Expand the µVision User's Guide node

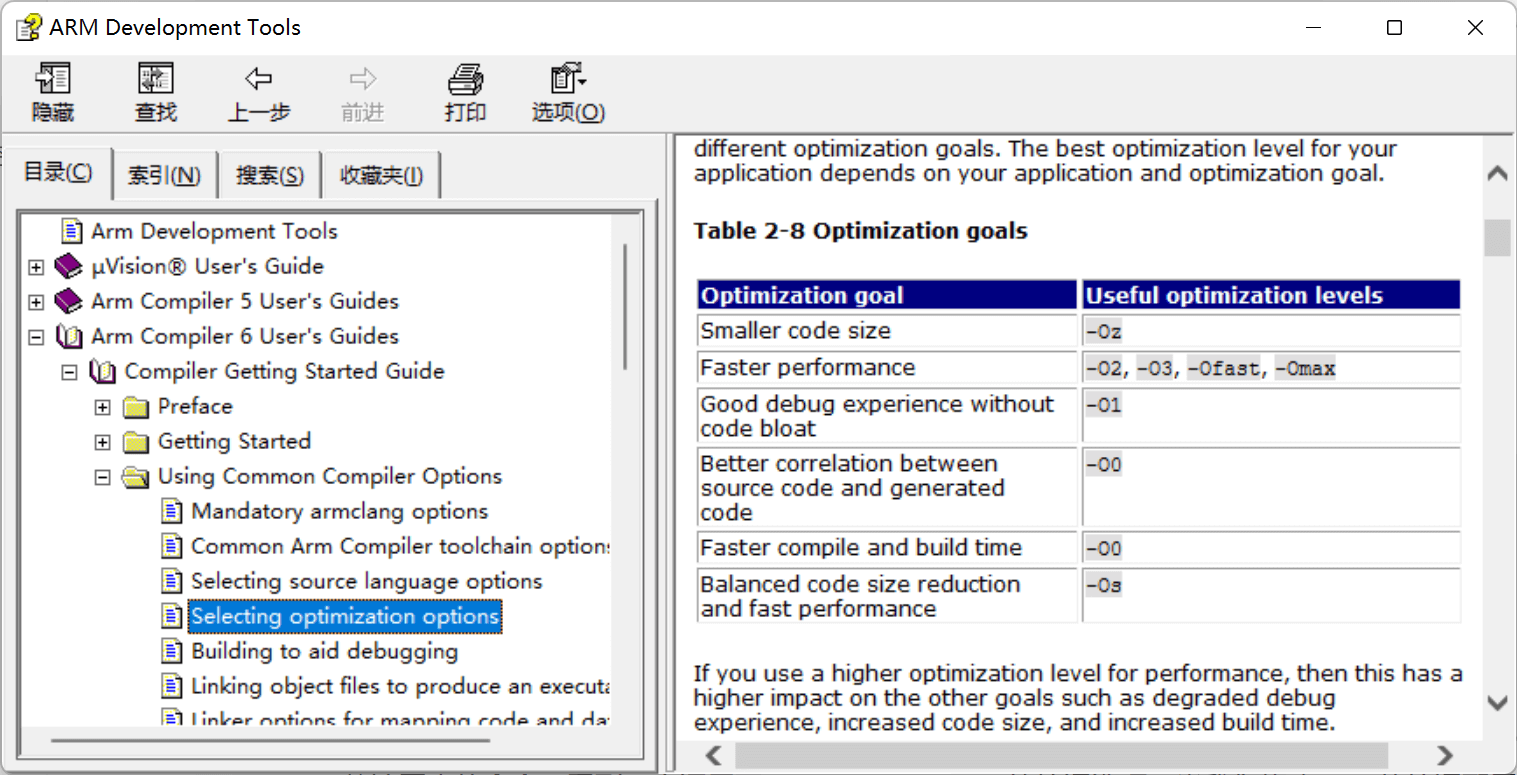pyautogui.click(x=36, y=267)
